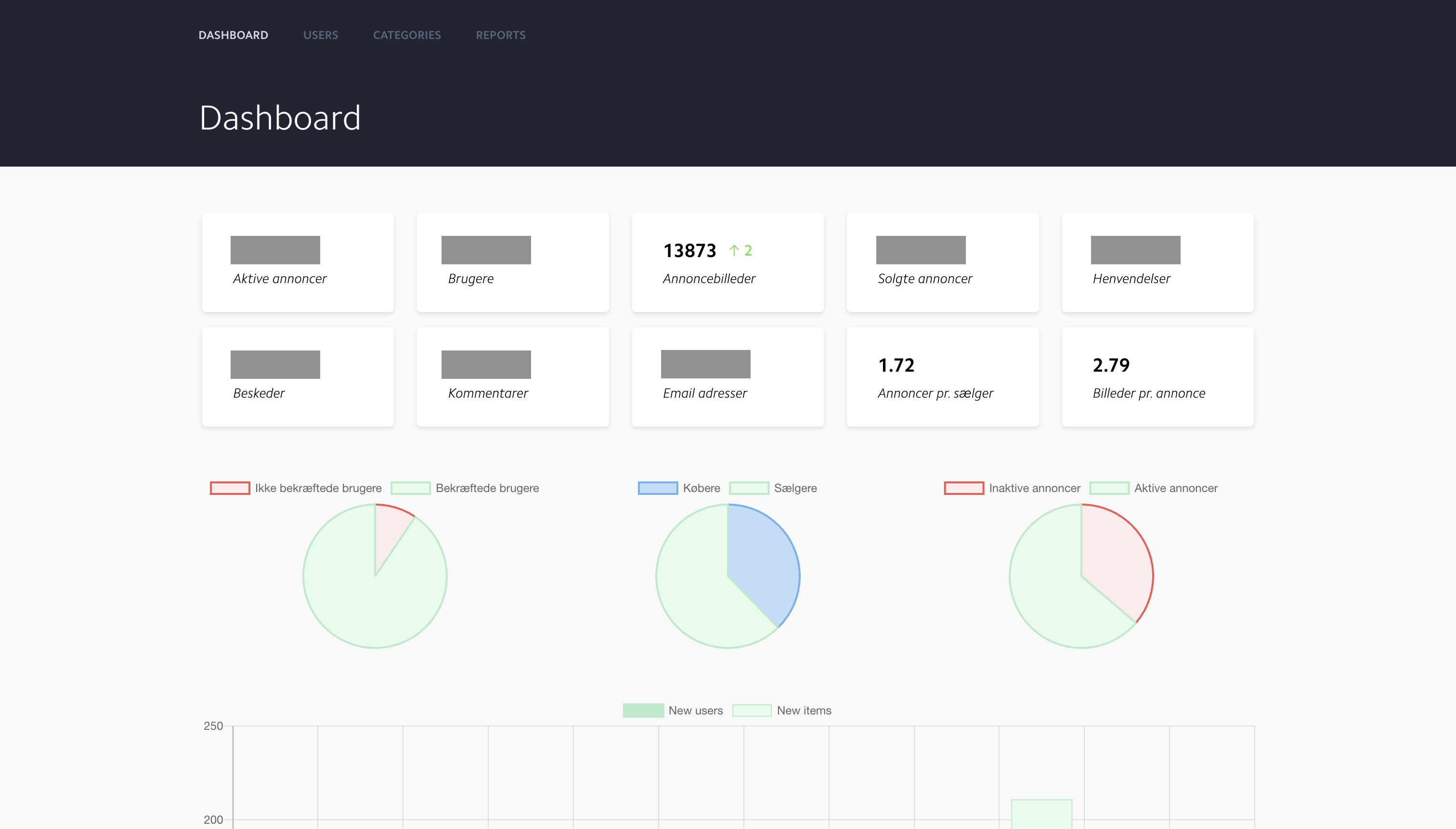Toggle the Inaktive annoncer legend box
1456x829 pixels.
pos(963,488)
